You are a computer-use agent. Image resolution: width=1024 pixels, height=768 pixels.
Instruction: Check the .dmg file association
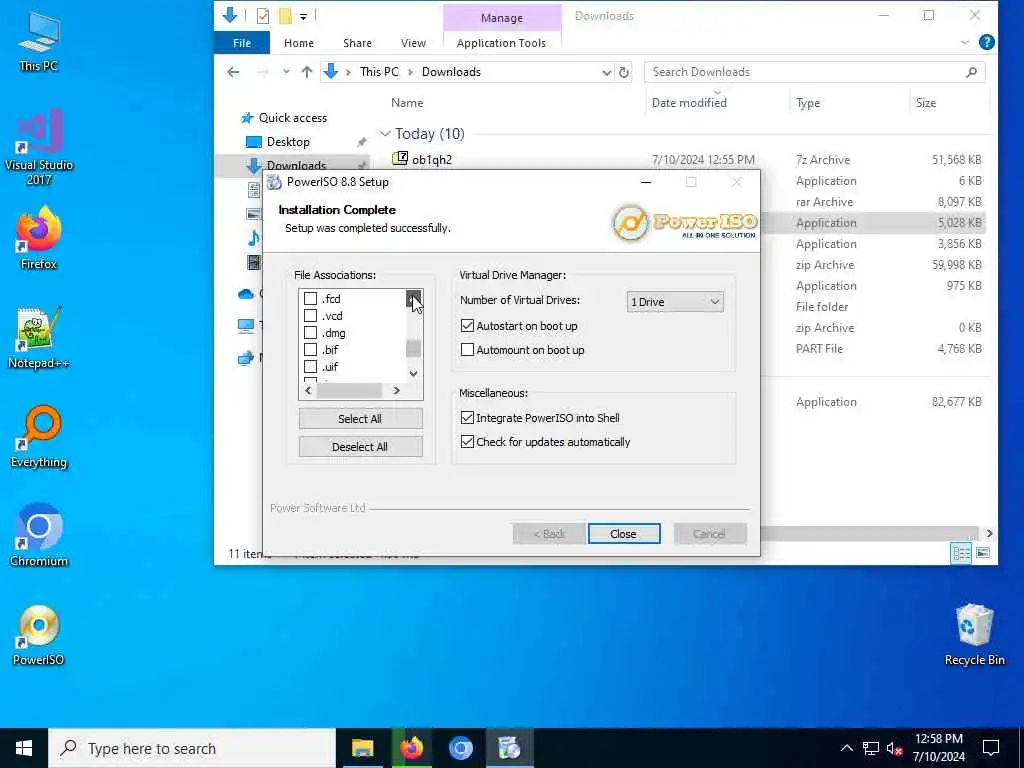[x=310, y=333]
